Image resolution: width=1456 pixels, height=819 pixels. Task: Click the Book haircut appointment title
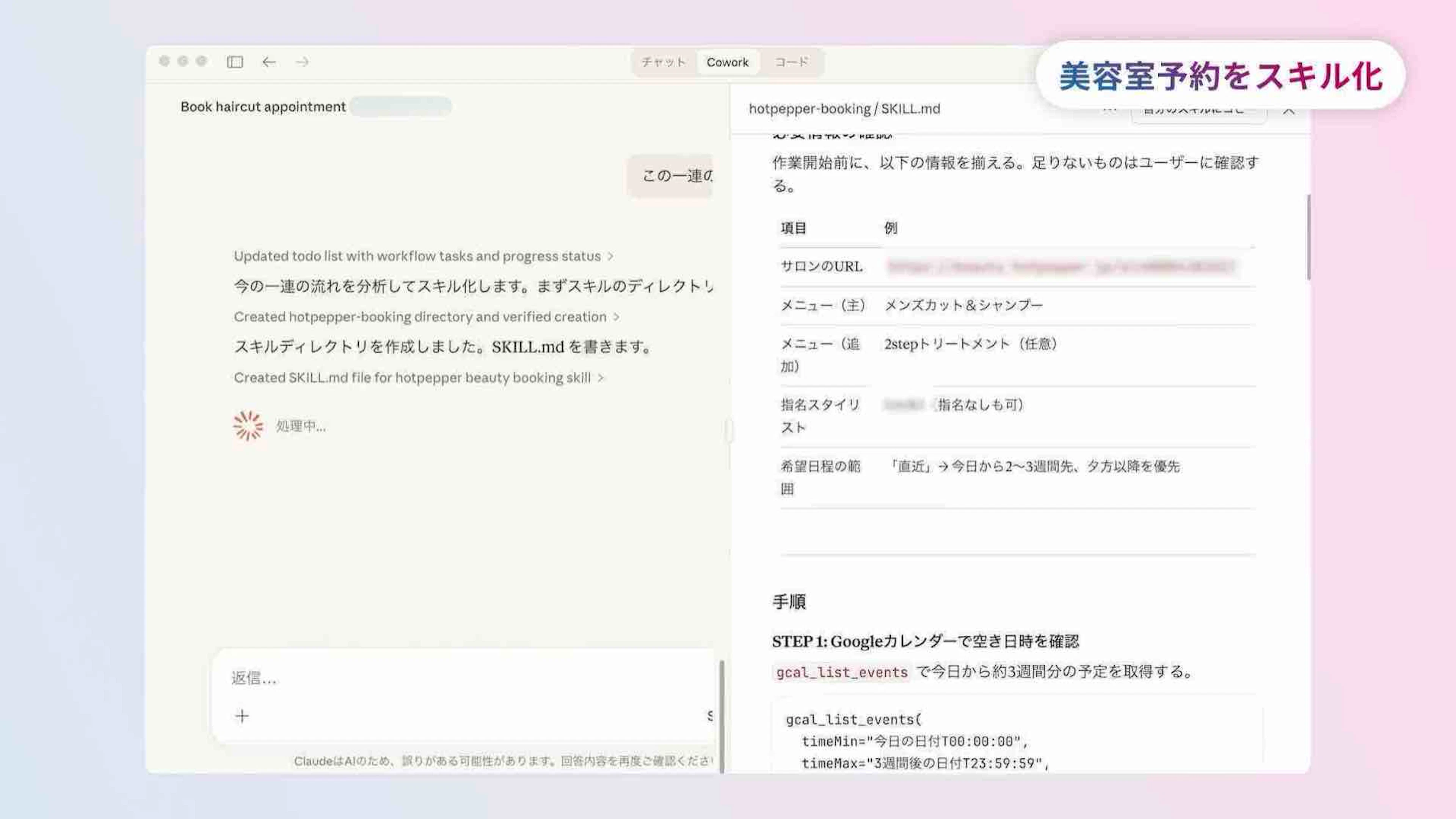(263, 107)
